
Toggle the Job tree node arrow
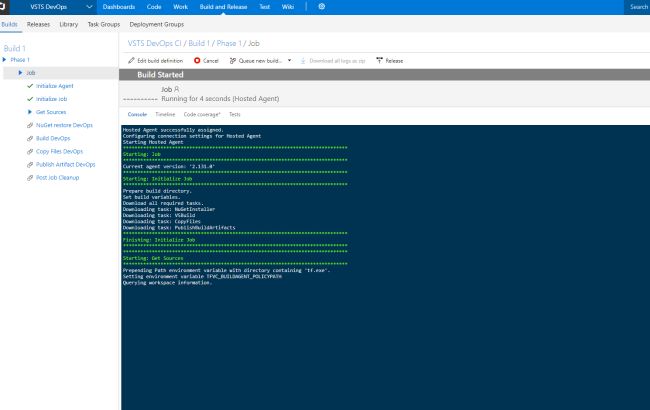(x=20, y=73)
